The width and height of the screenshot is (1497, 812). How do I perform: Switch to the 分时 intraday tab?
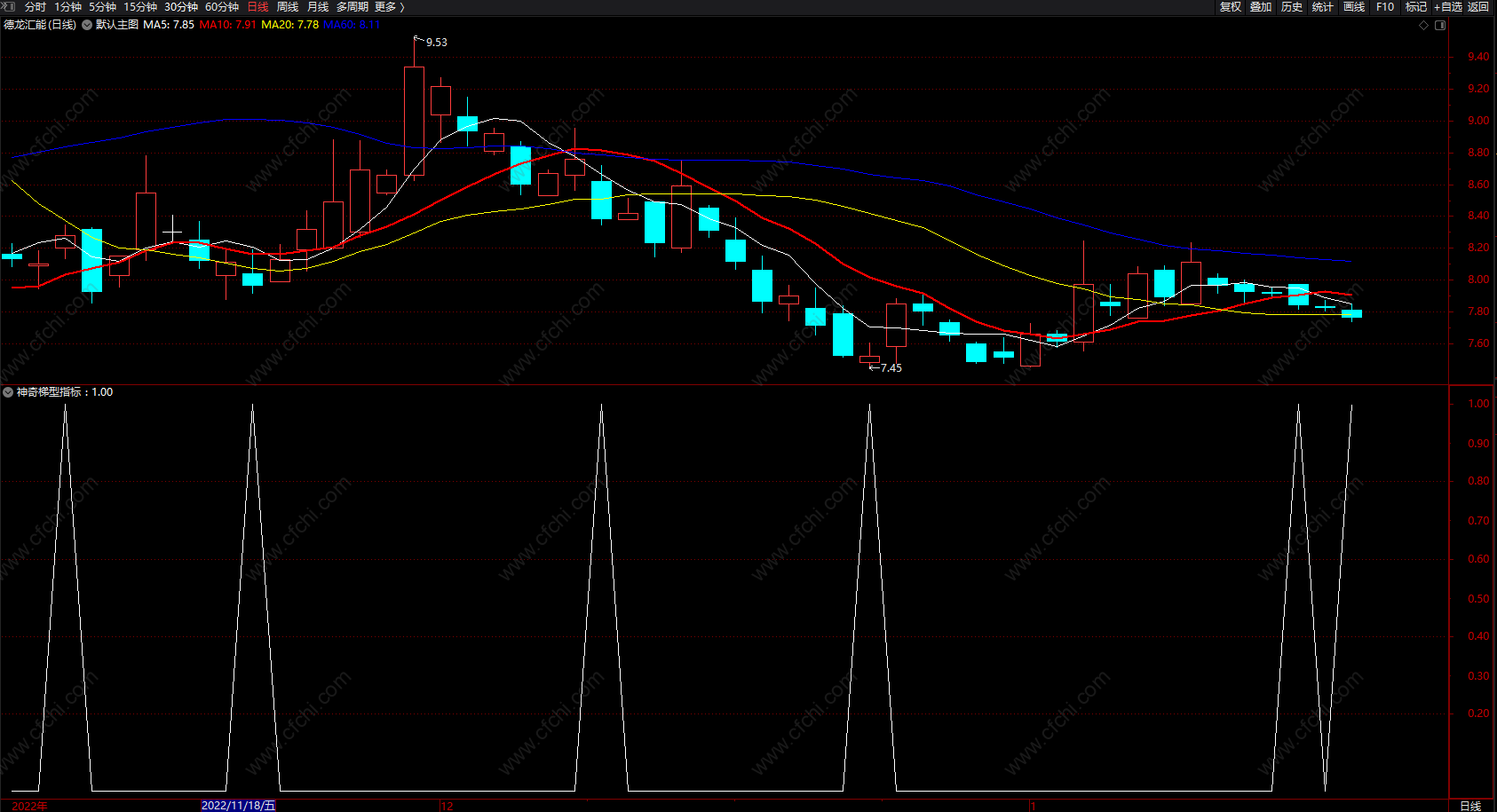tap(36, 7)
